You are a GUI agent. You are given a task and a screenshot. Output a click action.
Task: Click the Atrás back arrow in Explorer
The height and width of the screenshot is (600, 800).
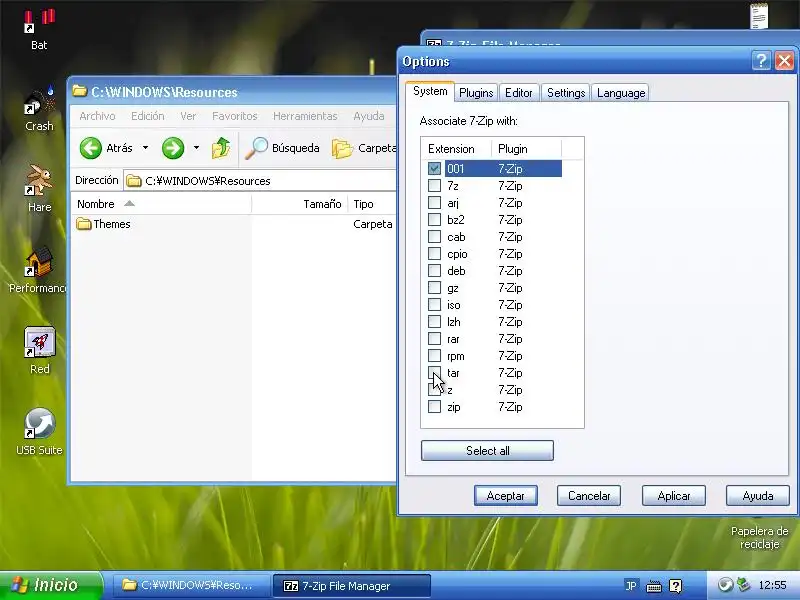tap(91, 148)
